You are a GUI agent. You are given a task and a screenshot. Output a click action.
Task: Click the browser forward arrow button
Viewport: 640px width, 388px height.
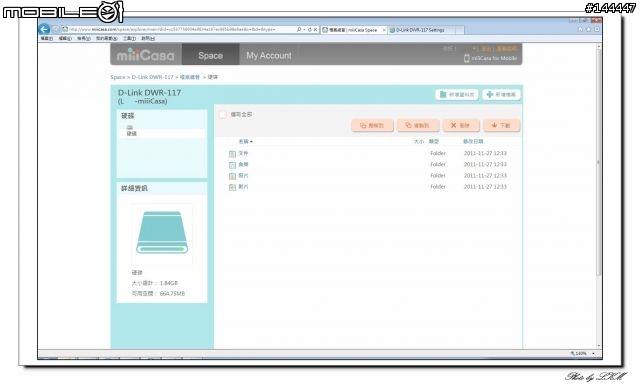[x=56, y=29]
